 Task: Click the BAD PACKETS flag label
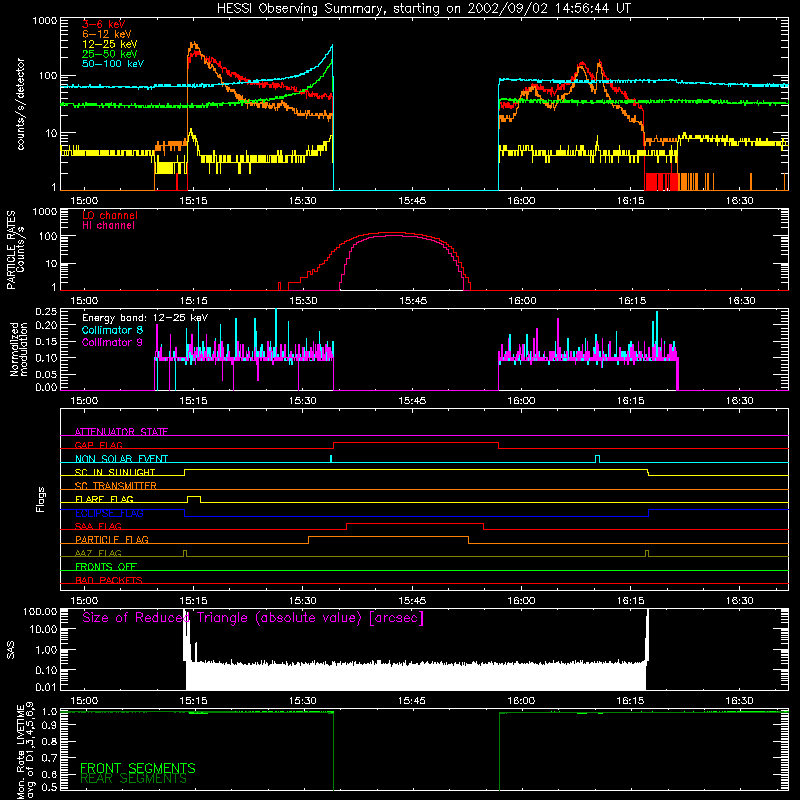109,580
